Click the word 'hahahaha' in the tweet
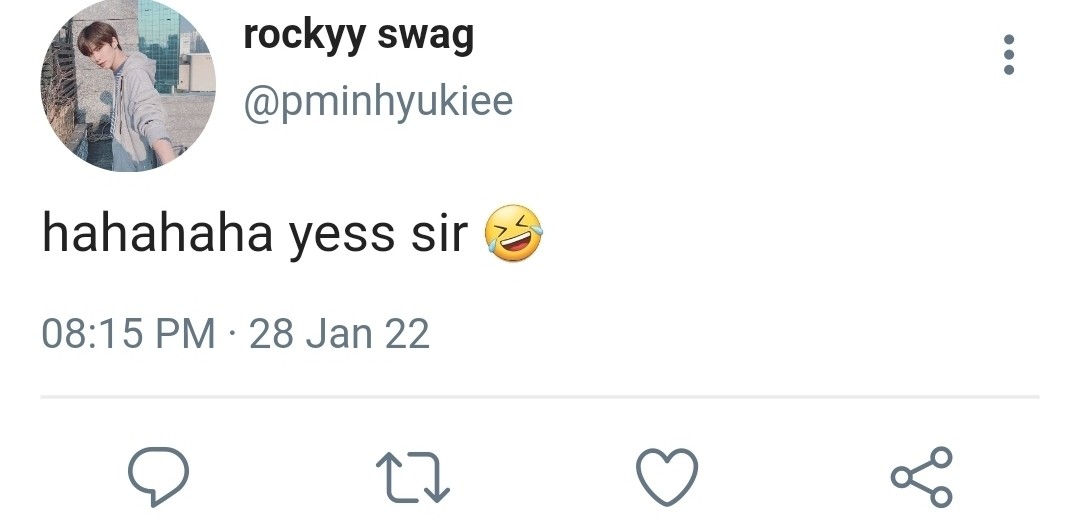This screenshot has height=528, width=1080. click(157, 234)
